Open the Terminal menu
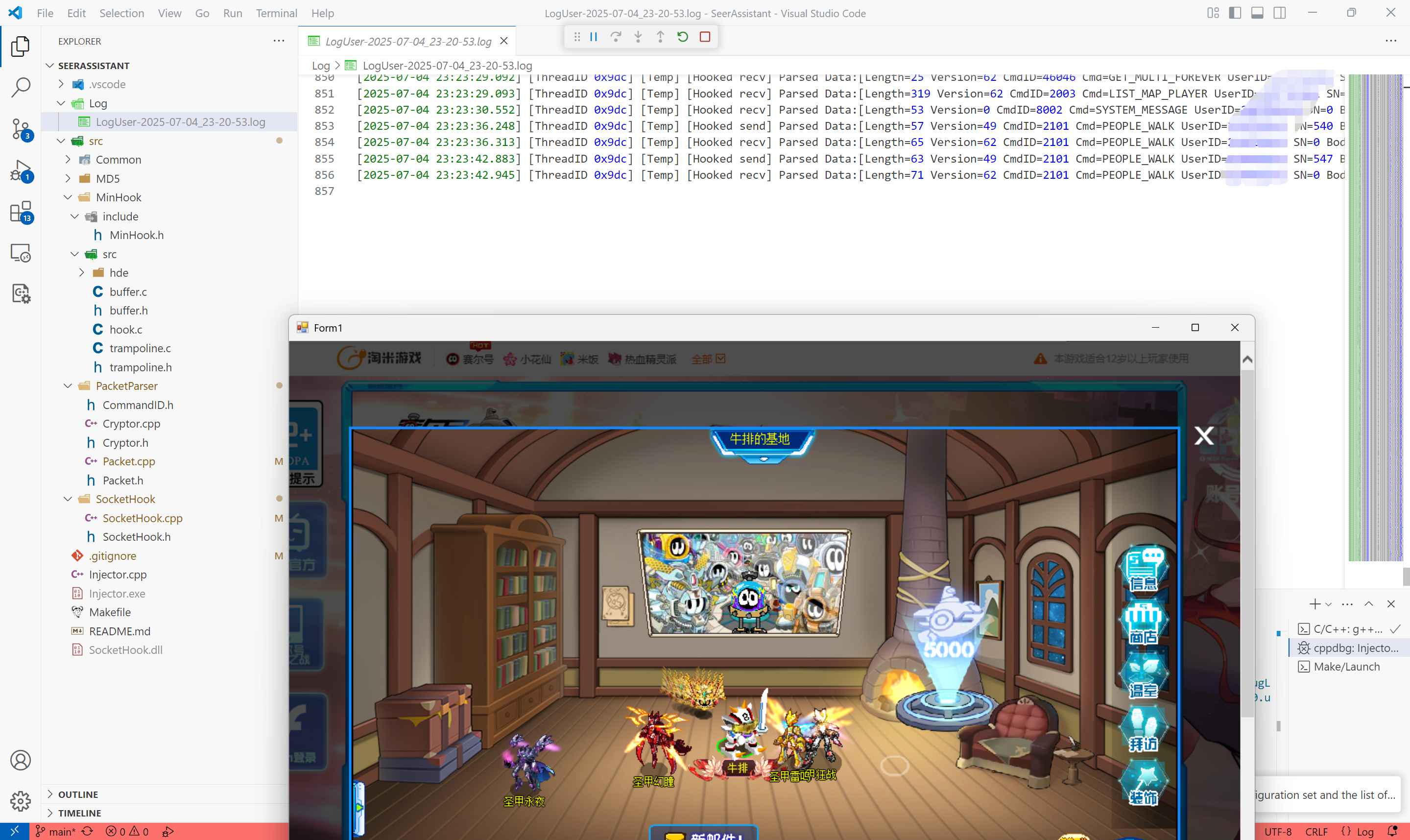Screen dimensions: 1410x840 click(276, 13)
